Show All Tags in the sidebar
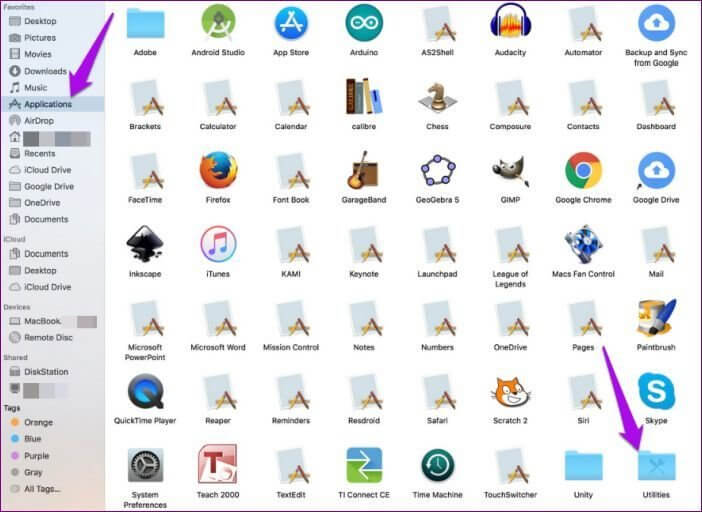 42,488
